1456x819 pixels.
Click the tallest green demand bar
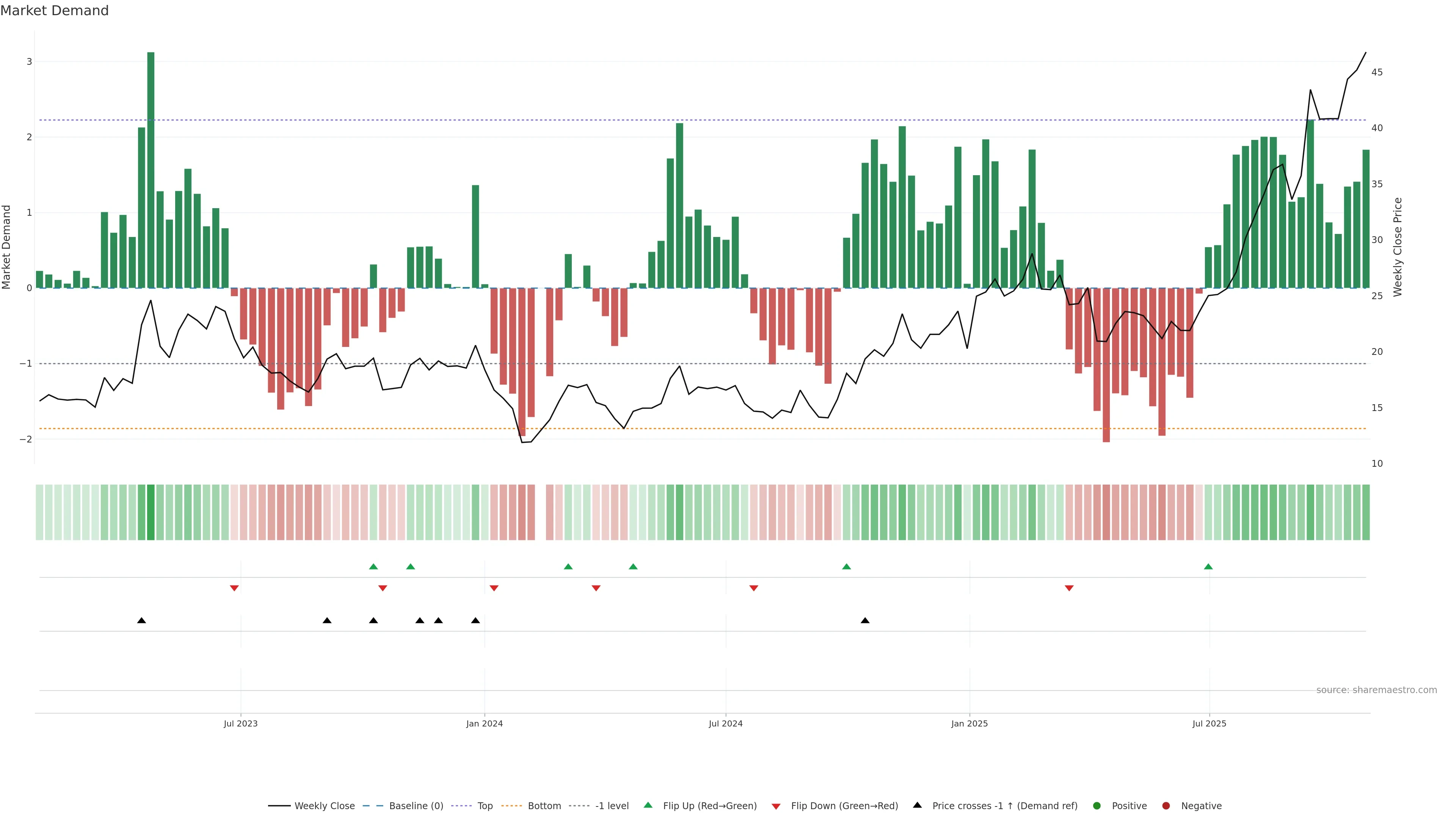pos(151,169)
